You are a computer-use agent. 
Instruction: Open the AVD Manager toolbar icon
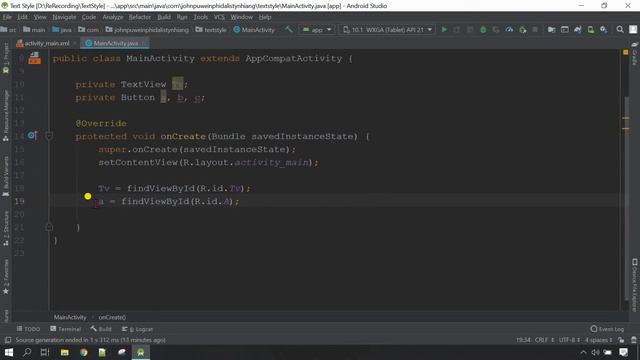590,29
